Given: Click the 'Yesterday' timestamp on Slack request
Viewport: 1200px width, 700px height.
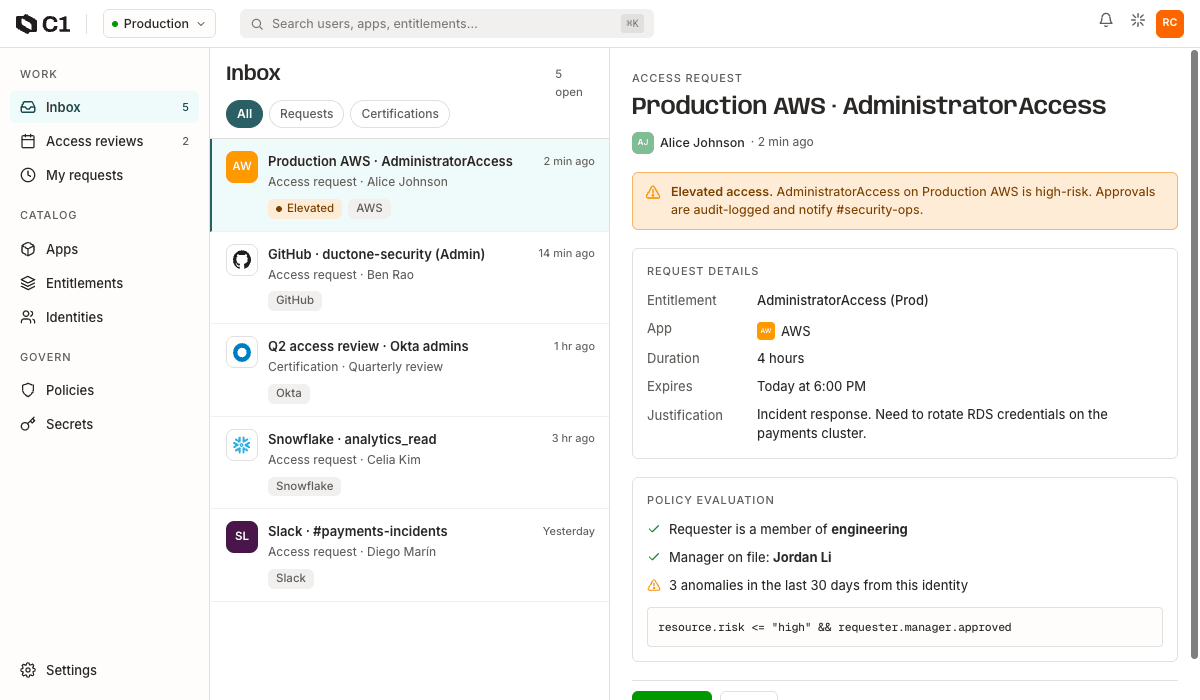Looking at the screenshot, I should point(569,531).
